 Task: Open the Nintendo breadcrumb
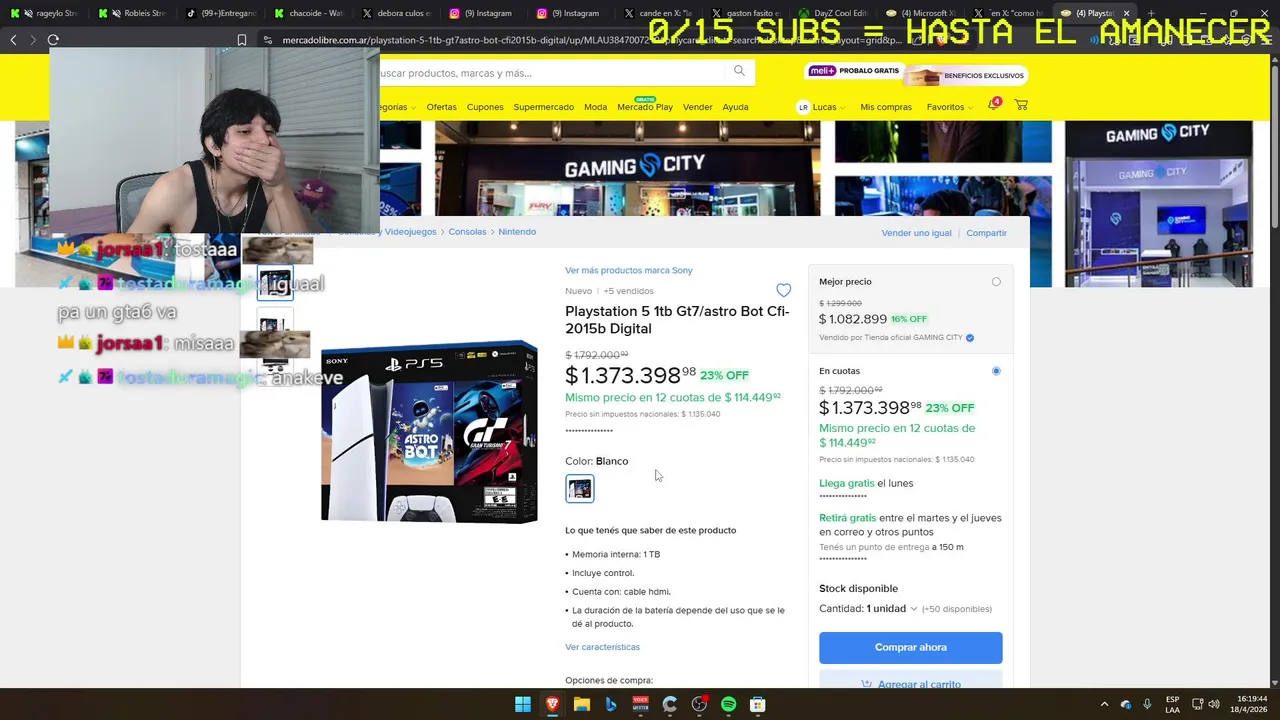click(x=517, y=232)
